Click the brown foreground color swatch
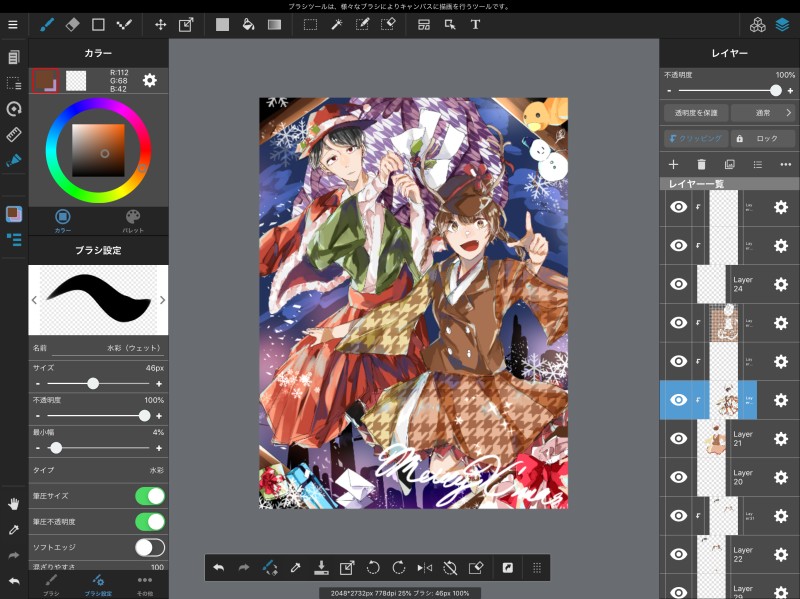The height and width of the screenshot is (599, 800). (45, 80)
